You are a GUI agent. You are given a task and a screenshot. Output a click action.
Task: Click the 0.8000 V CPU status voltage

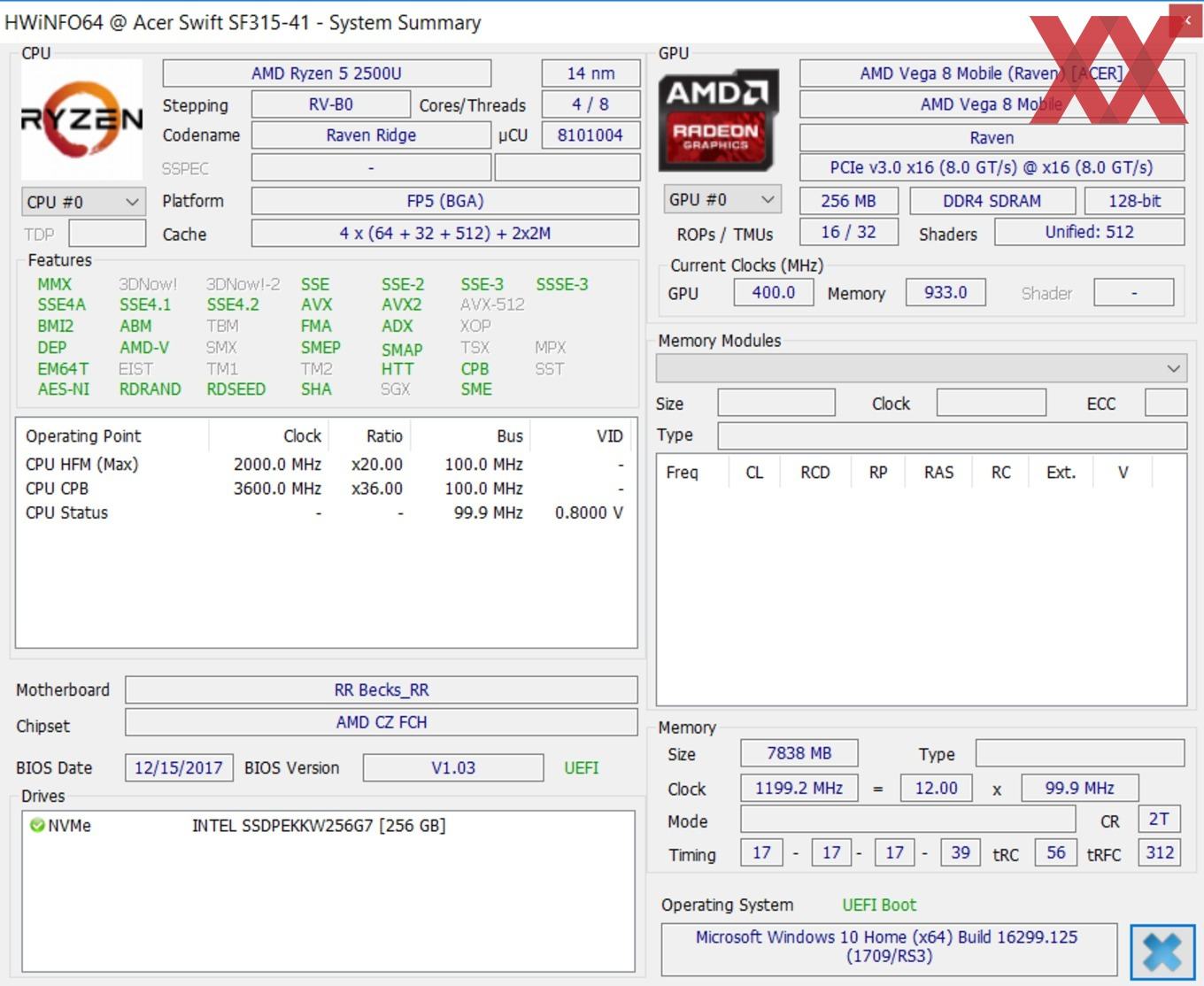pos(589,512)
